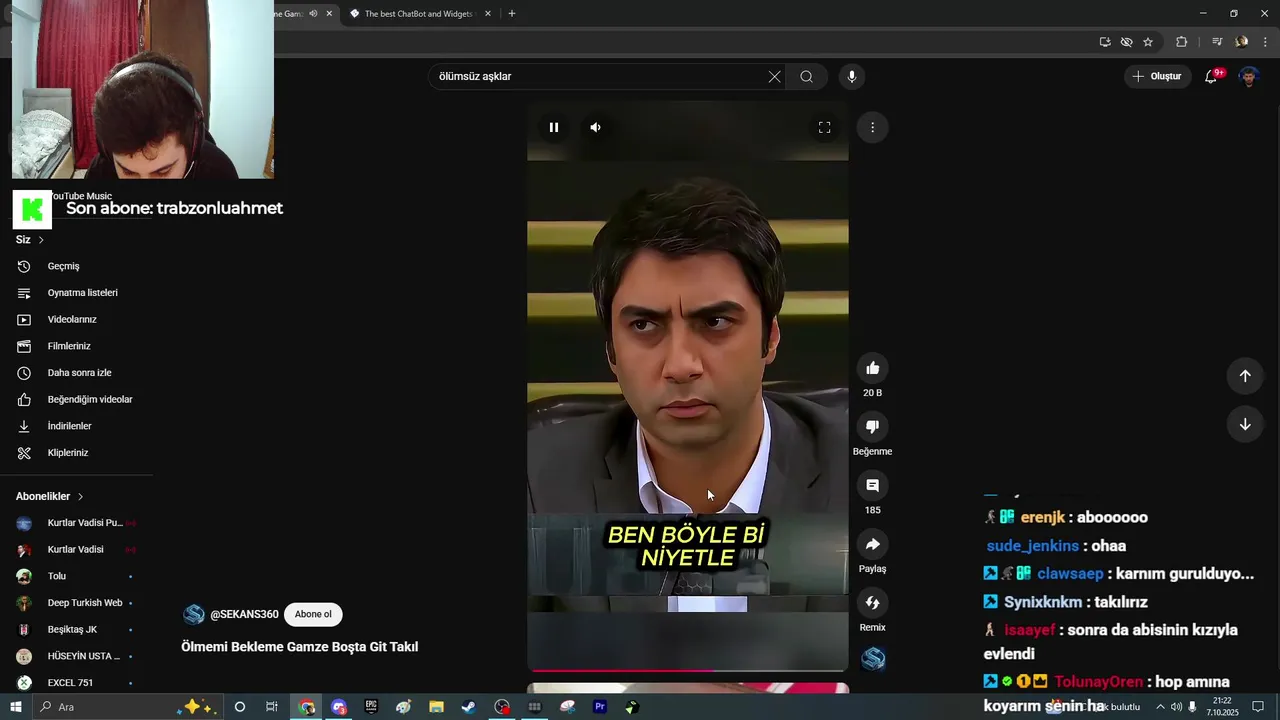Switch to The best ChatBot and Widgets tab

click(418, 14)
